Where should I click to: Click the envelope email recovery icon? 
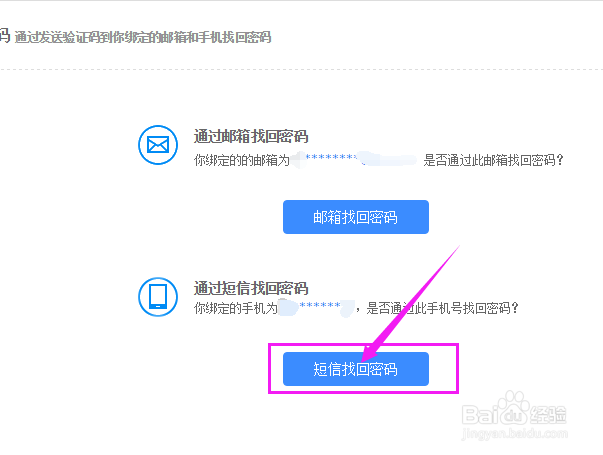(158, 145)
